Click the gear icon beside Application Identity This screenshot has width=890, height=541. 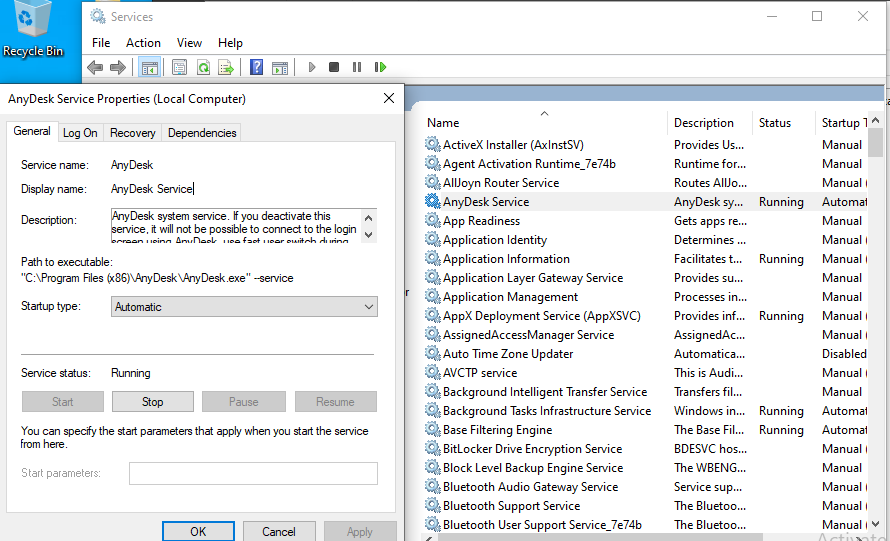[433, 239]
